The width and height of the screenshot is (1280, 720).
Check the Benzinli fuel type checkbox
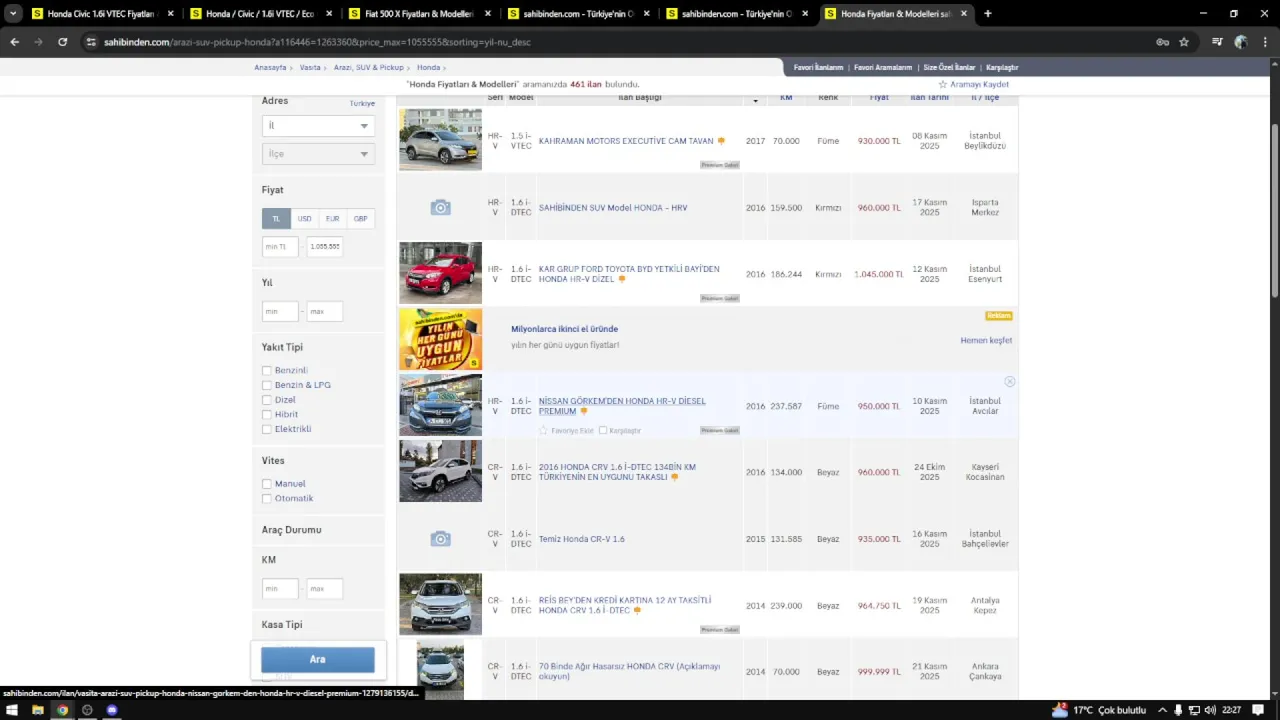tap(267, 370)
